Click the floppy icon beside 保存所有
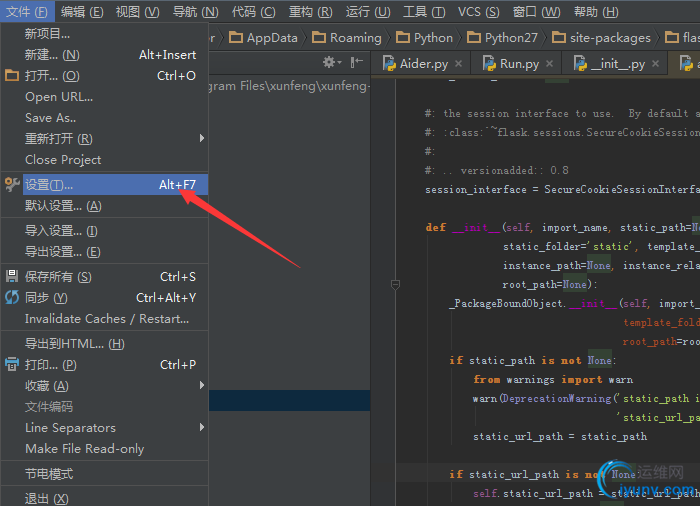700x506 pixels. [12, 276]
